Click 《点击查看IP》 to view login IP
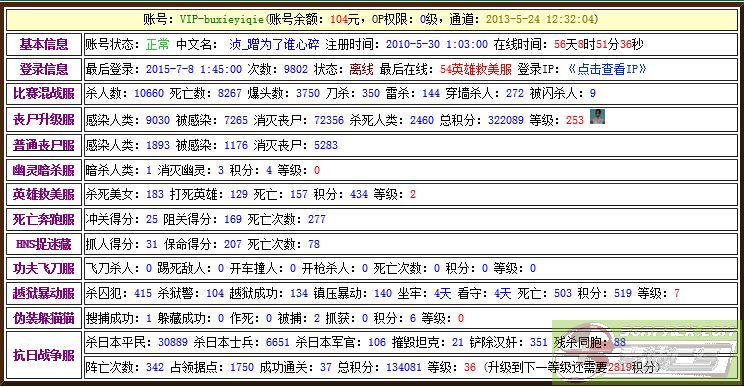744x387 pixels. 607,69
